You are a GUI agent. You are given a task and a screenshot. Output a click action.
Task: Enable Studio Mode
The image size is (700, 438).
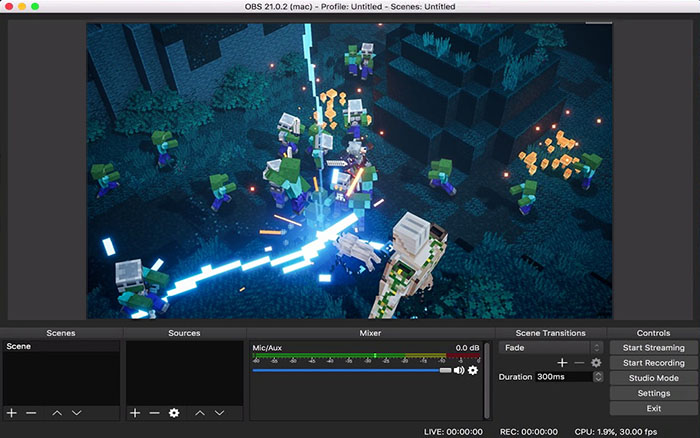(654, 378)
